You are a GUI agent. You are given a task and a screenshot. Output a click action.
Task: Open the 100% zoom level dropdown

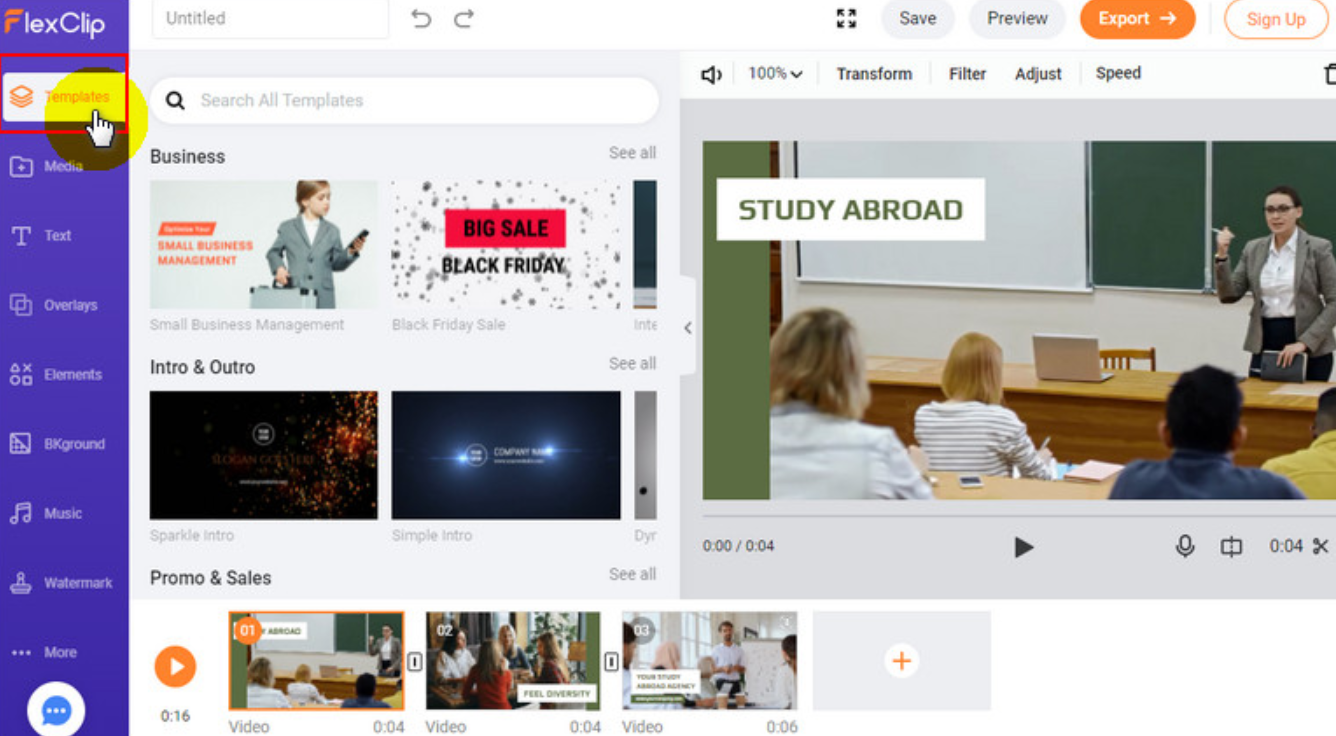(775, 72)
